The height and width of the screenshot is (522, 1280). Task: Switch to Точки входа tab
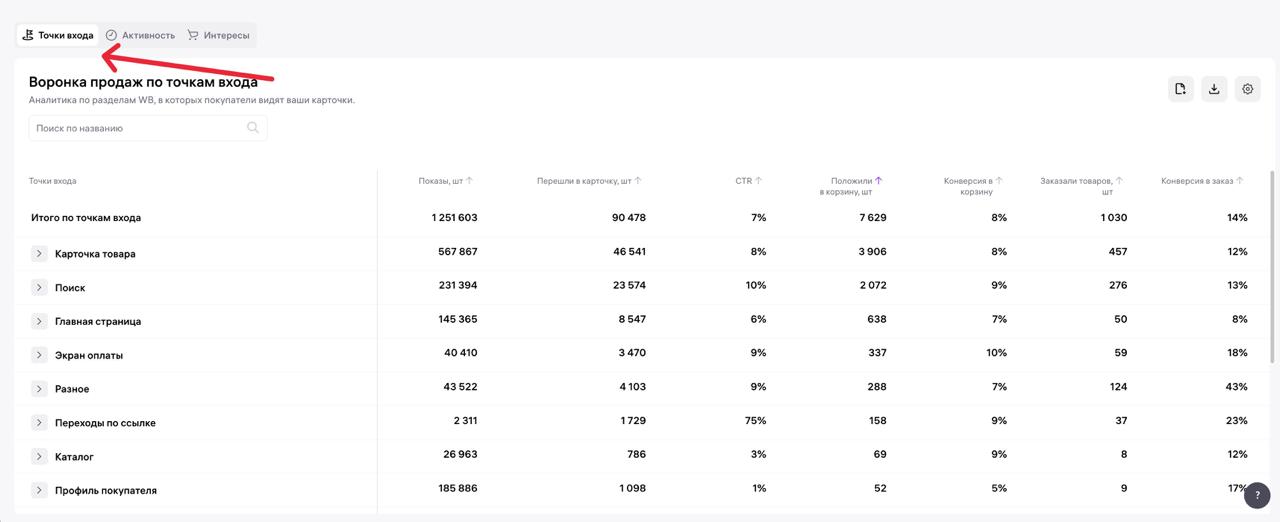[58, 35]
